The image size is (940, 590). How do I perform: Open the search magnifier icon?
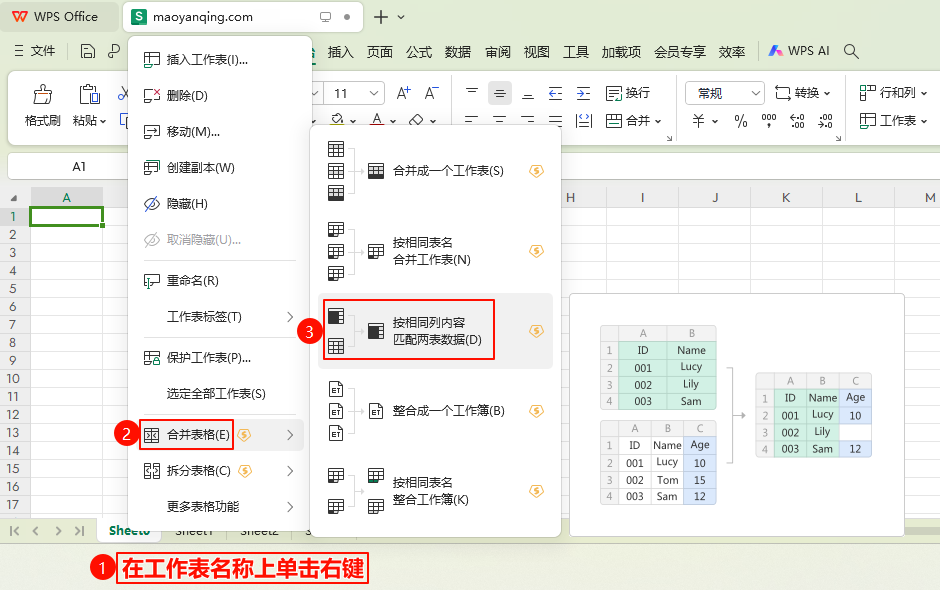tap(851, 51)
